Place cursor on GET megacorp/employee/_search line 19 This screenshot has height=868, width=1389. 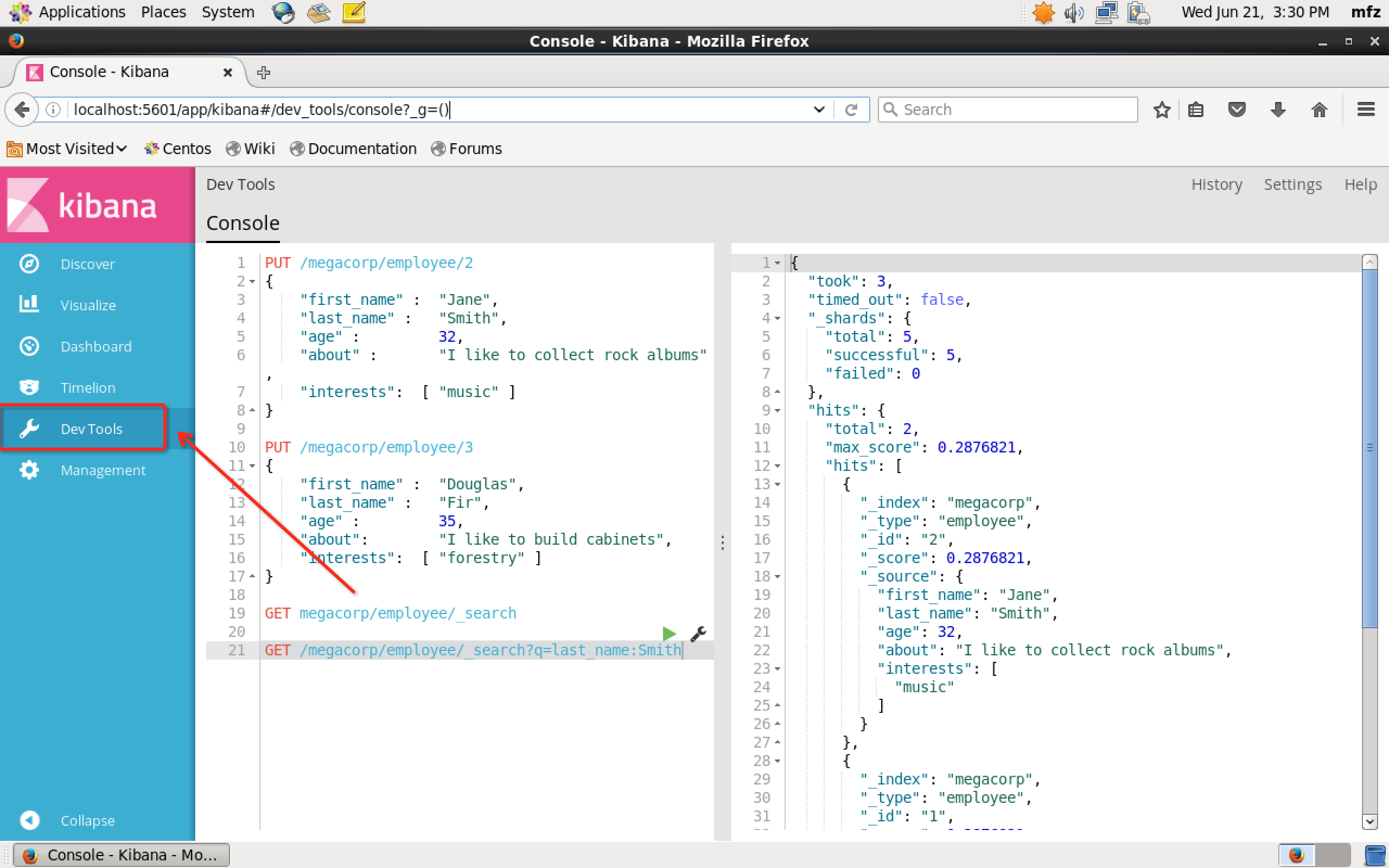pyautogui.click(x=390, y=613)
